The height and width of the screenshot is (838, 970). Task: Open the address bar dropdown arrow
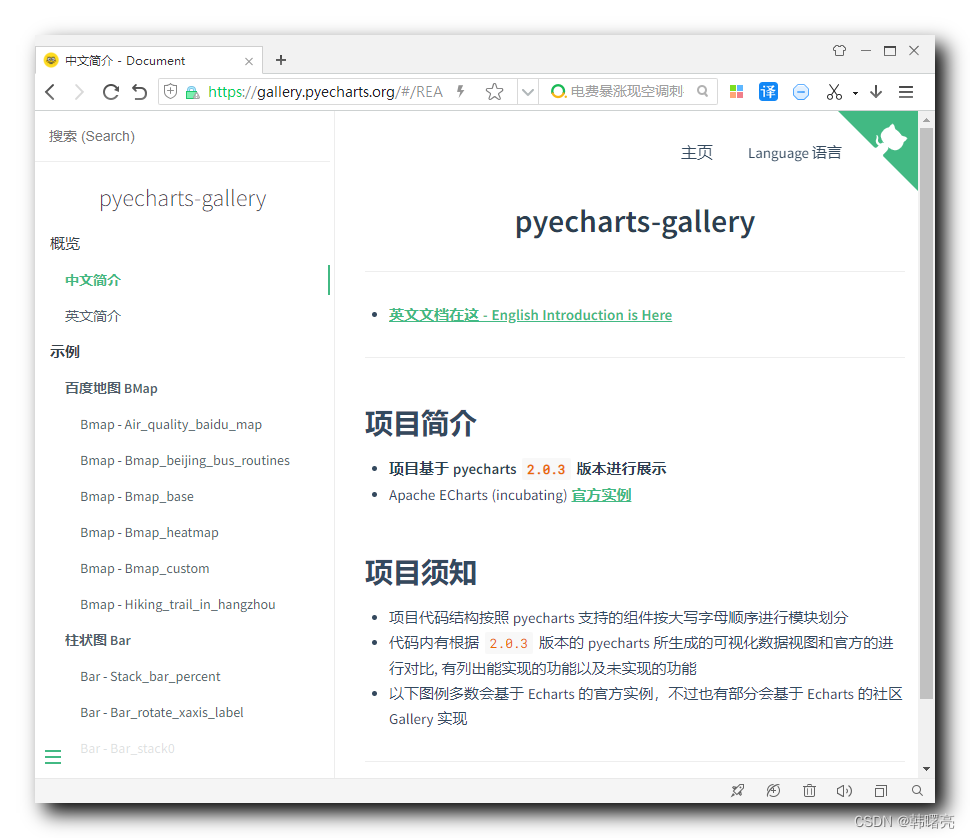[528, 92]
